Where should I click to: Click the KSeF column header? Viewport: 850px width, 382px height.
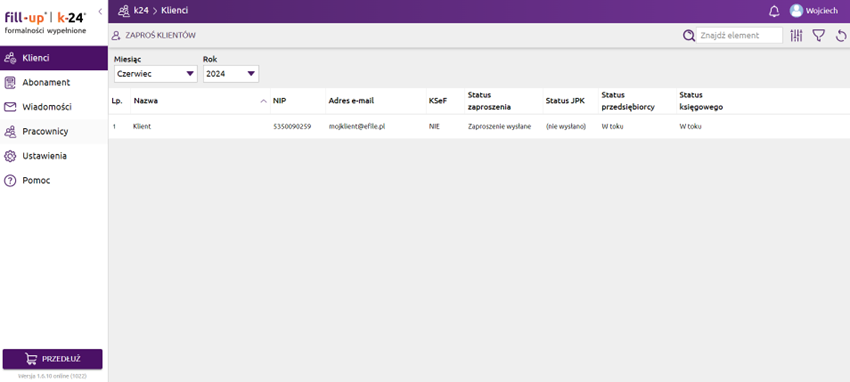click(446, 101)
